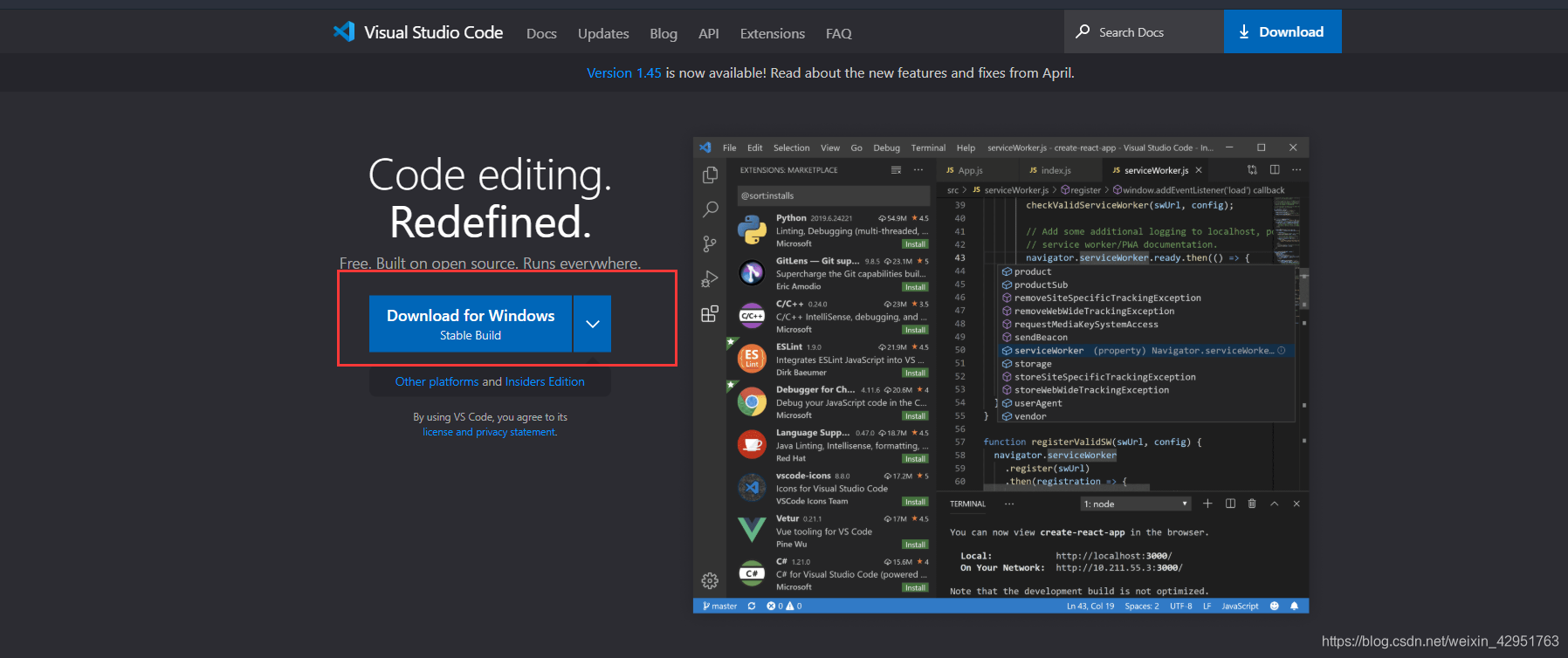Open Source Control icon in activity bar

[x=710, y=244]
